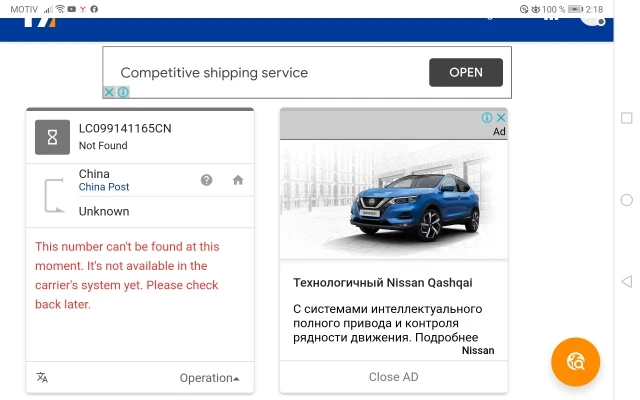Open the Технологичный Nissan Qashqai headline
The width and height of the screenshot is (640, 400).
[x=382, y=282]
